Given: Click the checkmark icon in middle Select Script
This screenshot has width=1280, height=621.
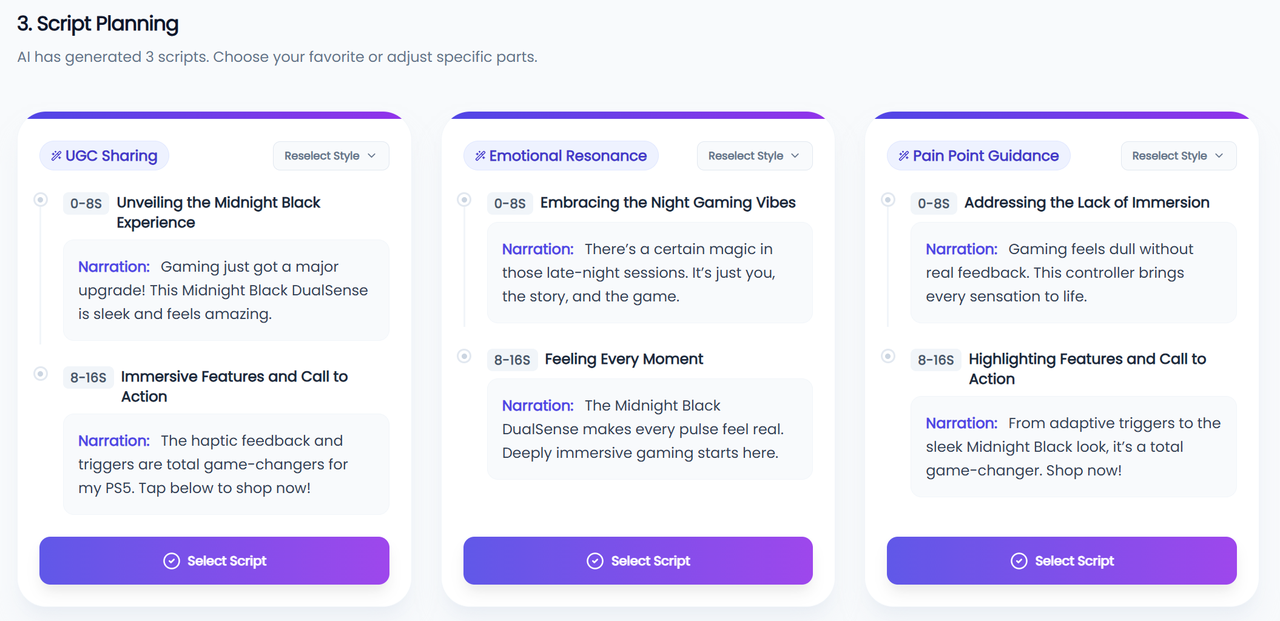Looking at the screenshot, I should click(595, 561).
